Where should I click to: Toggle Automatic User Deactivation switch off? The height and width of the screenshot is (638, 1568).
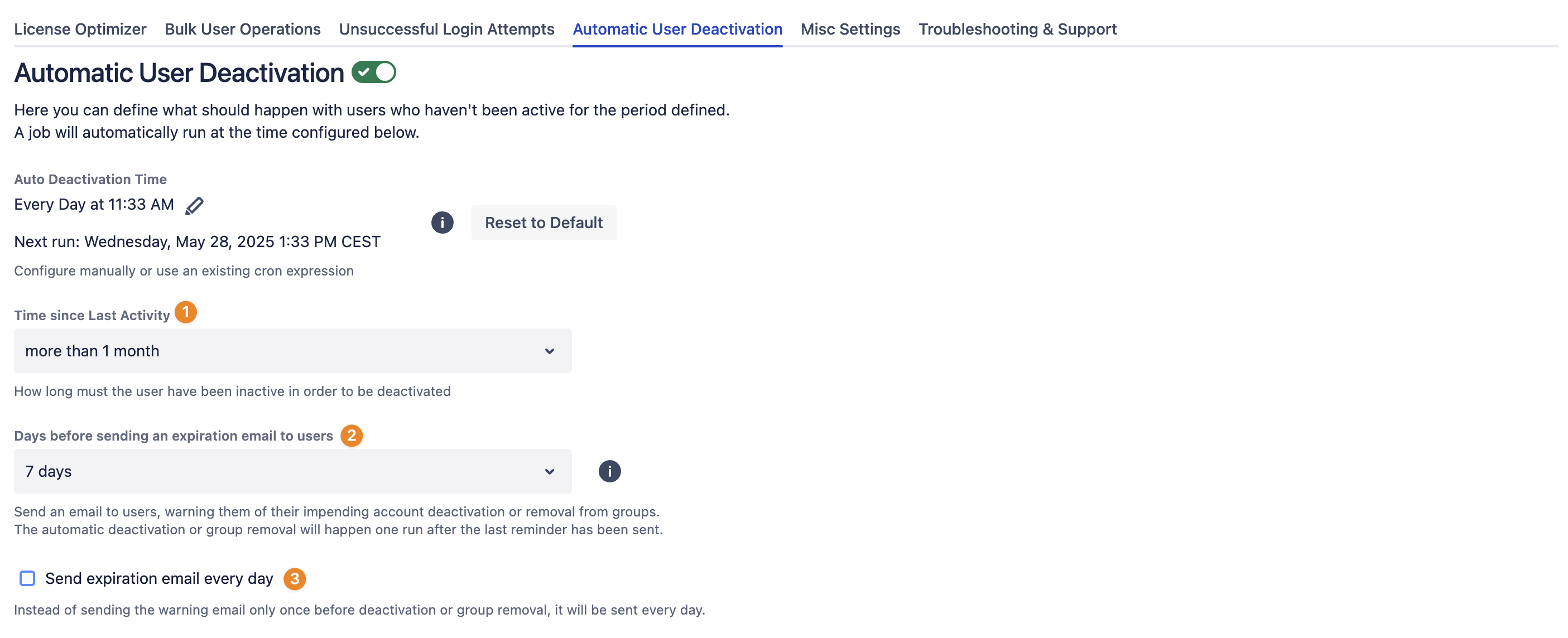[x=374, y=72]
